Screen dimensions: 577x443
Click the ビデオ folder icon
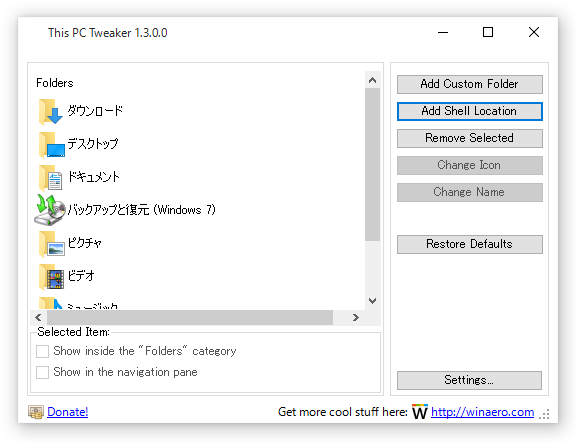coord(51,277)
